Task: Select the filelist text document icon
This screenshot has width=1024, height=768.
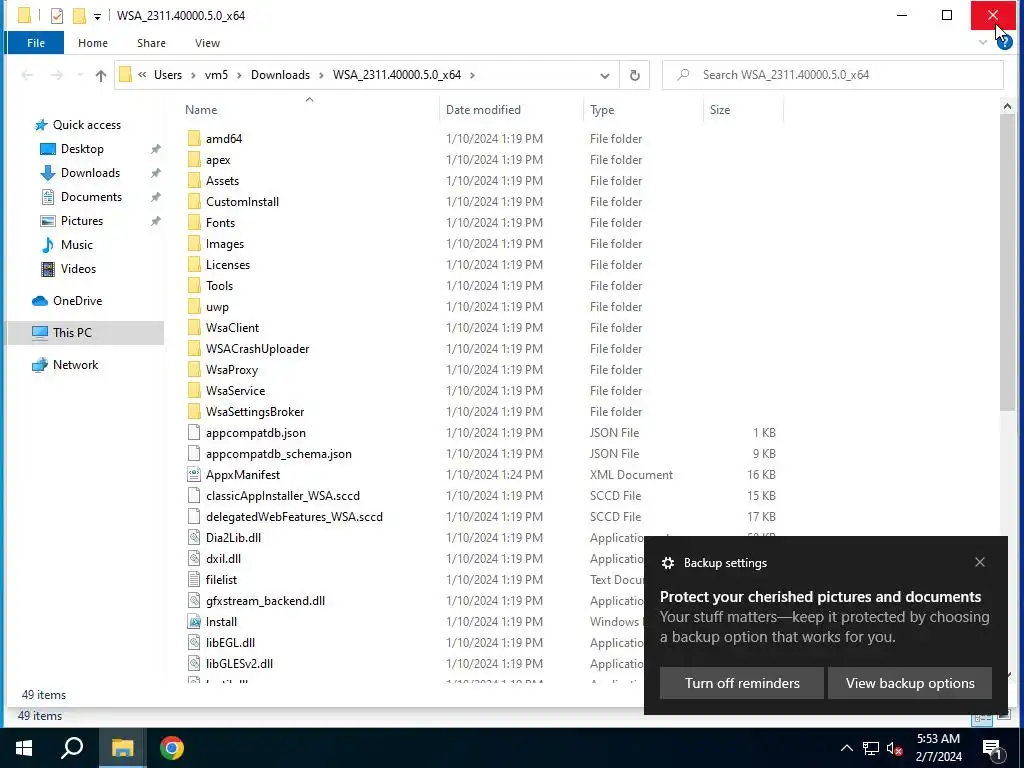Action: click(x=194, y=579)
